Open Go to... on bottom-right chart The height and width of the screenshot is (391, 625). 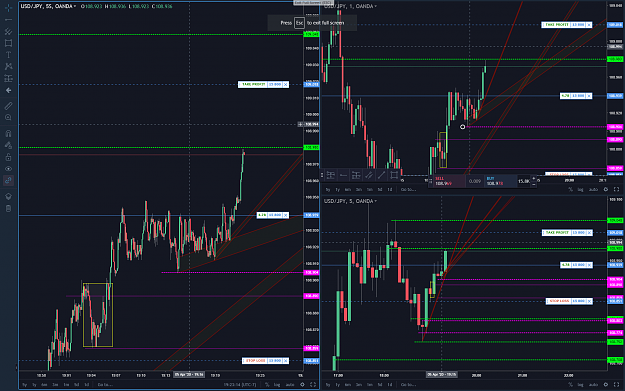pos(408,385)
